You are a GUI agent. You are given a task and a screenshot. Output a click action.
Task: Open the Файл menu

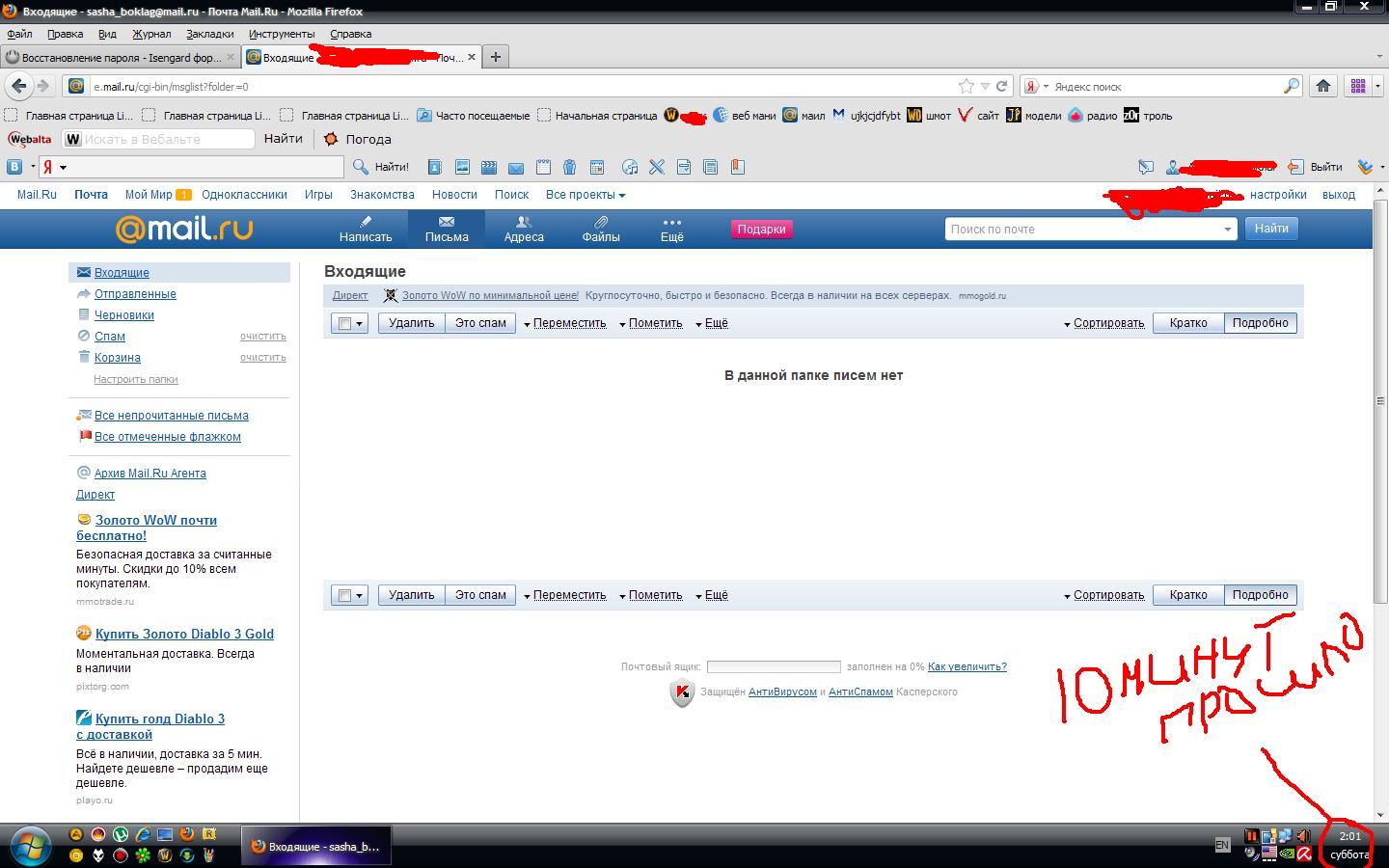(x=19, y=34)
